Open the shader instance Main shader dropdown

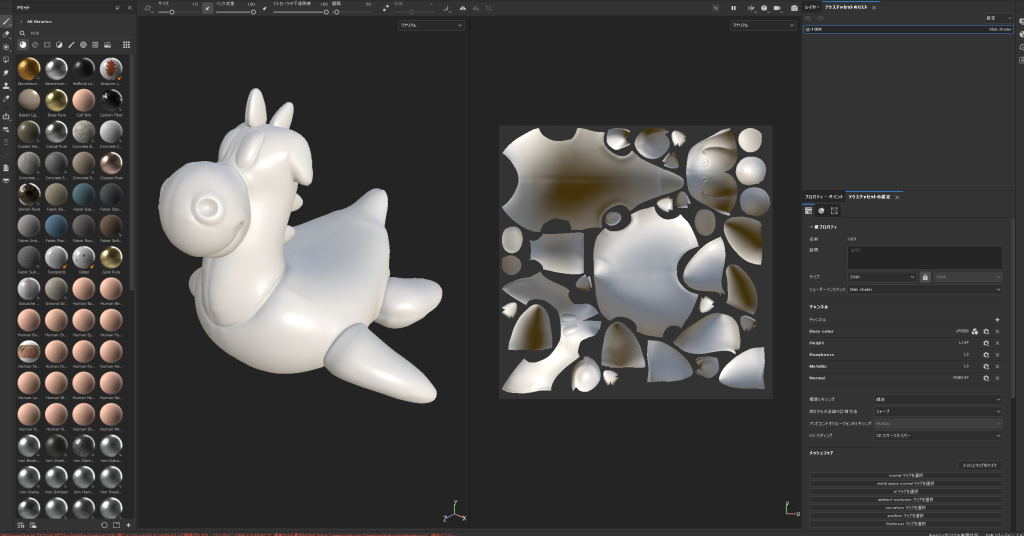click(924, 289)
